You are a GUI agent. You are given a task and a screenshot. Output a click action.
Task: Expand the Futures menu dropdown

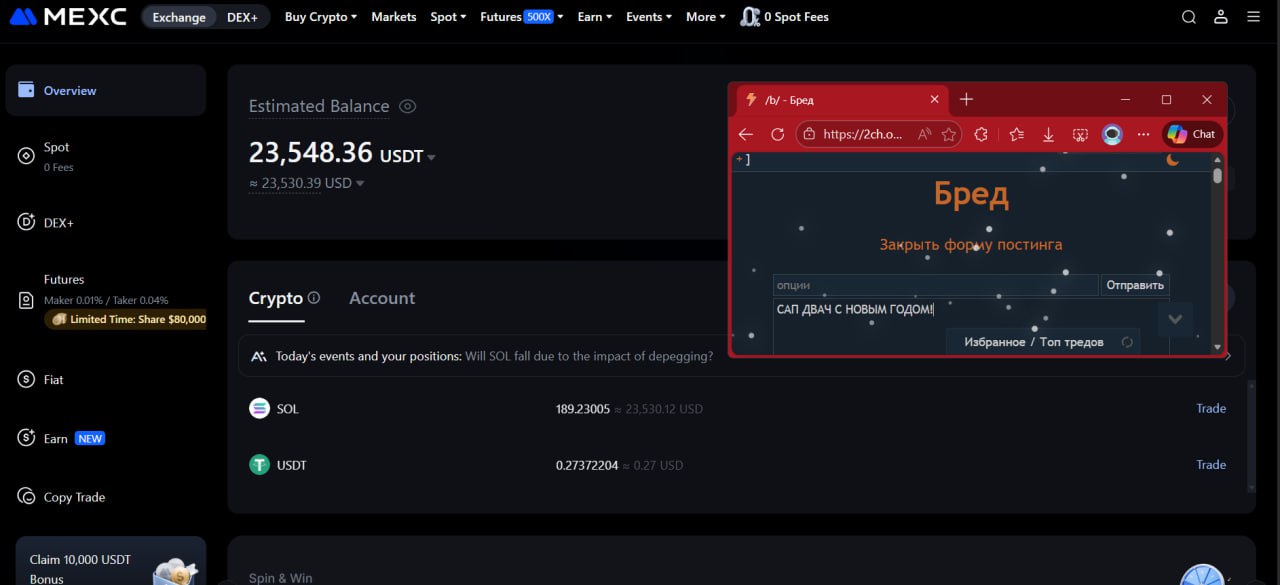pos(521,17)
